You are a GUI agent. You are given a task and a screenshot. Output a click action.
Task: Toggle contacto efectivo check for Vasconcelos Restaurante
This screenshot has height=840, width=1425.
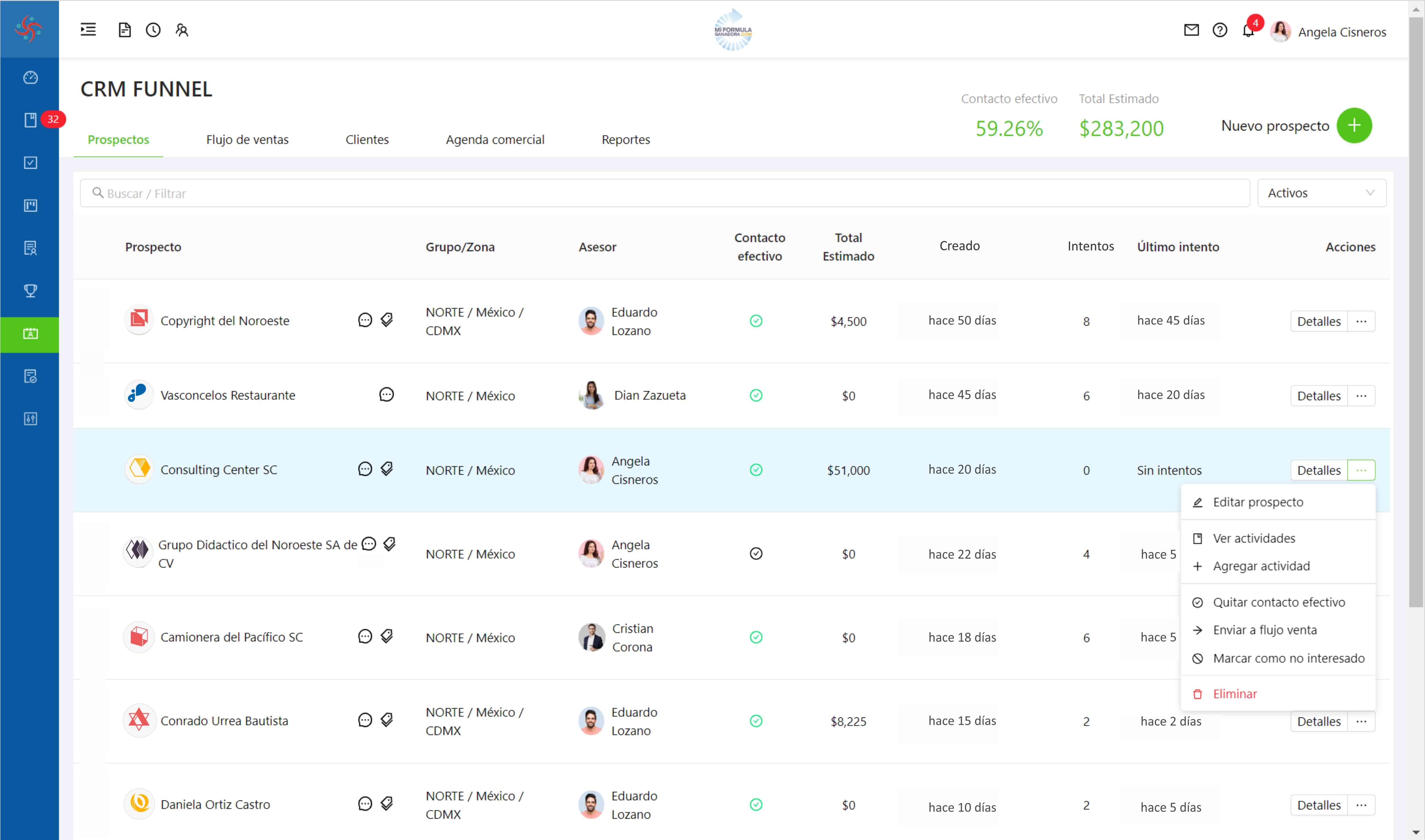pos(756,395)
